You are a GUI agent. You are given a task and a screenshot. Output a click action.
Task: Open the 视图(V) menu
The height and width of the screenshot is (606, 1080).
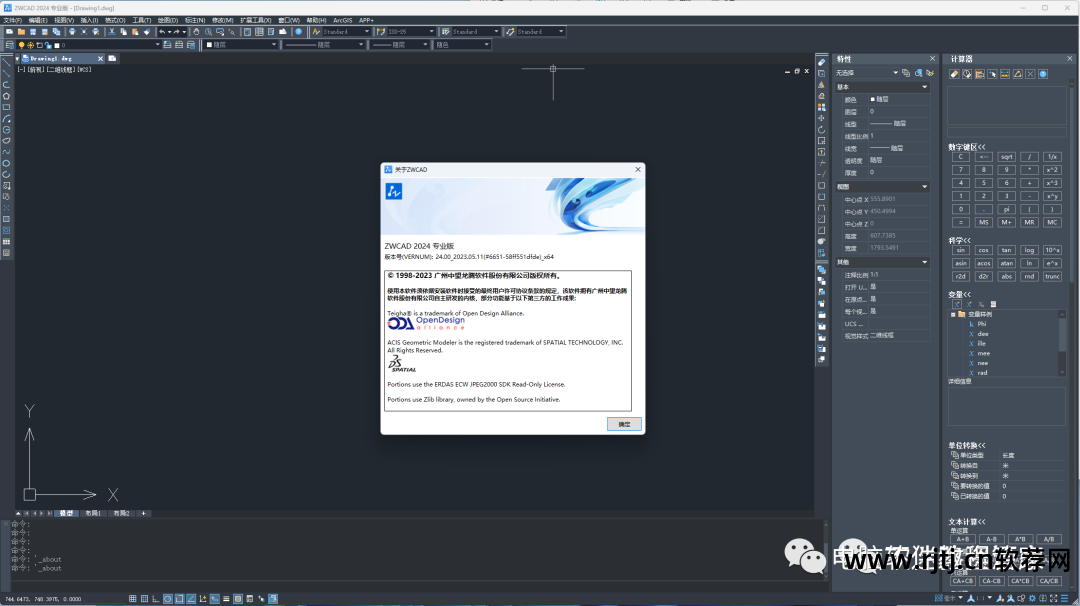(64, 20)
